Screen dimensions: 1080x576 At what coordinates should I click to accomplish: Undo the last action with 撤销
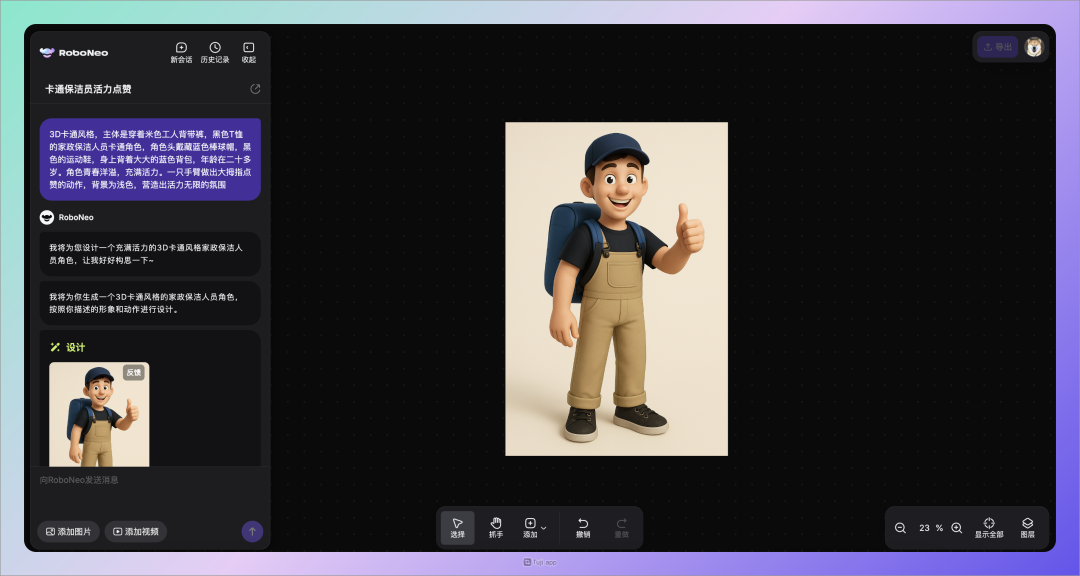coord(583,527)
